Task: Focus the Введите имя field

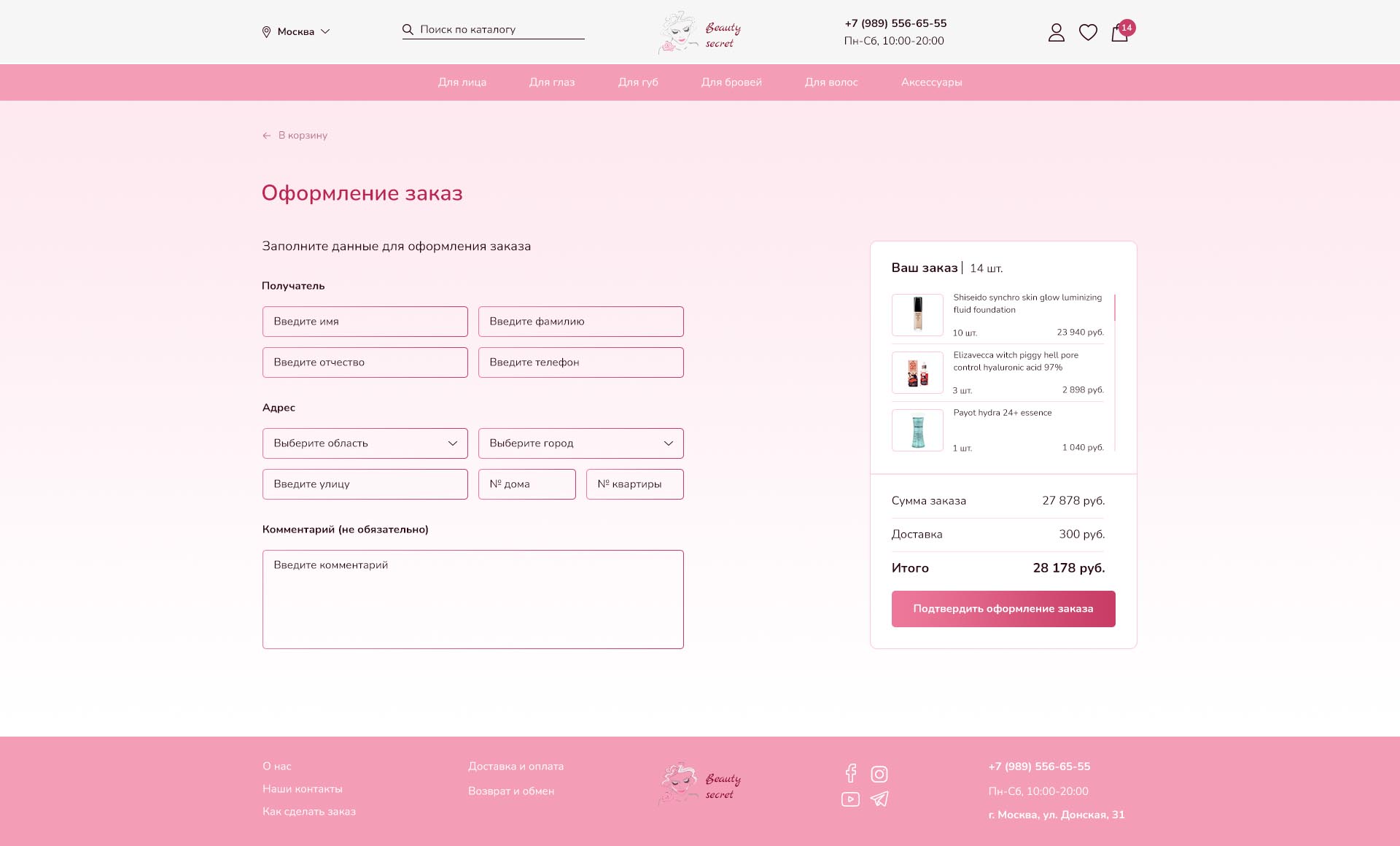Action: click(x=365, y=322)
